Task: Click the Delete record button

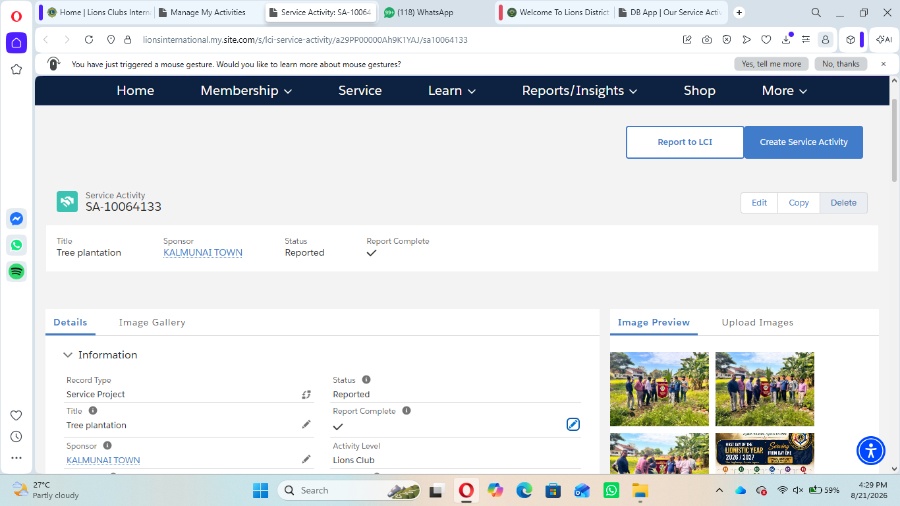Action: (843, 203)
